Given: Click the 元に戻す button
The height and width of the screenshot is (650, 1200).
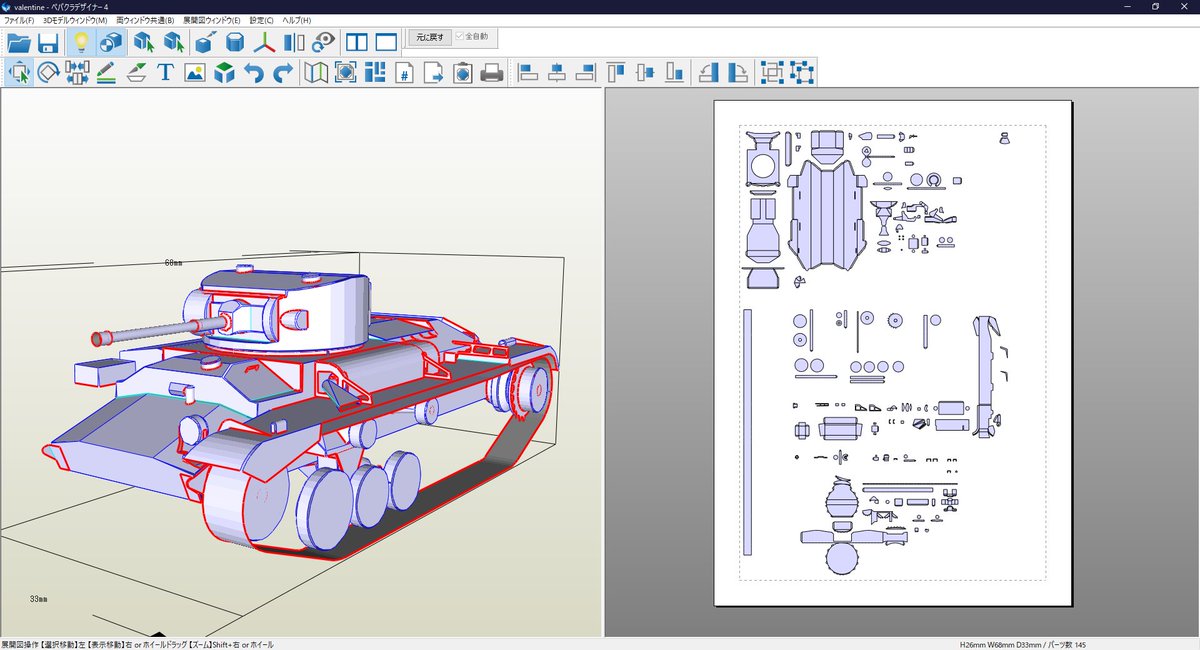Looking at the screenshot, I should [x=429, y=37].
